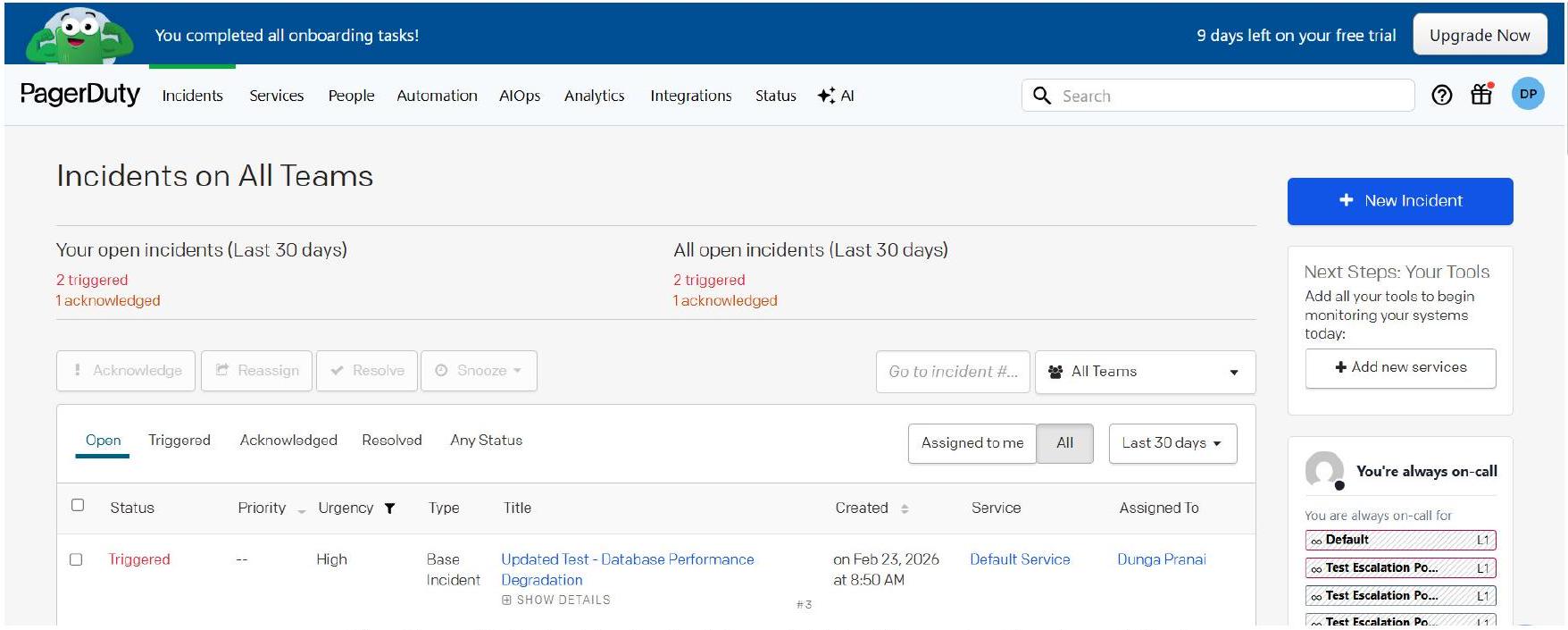Open the All Teams dropdown

(1145, 372)
